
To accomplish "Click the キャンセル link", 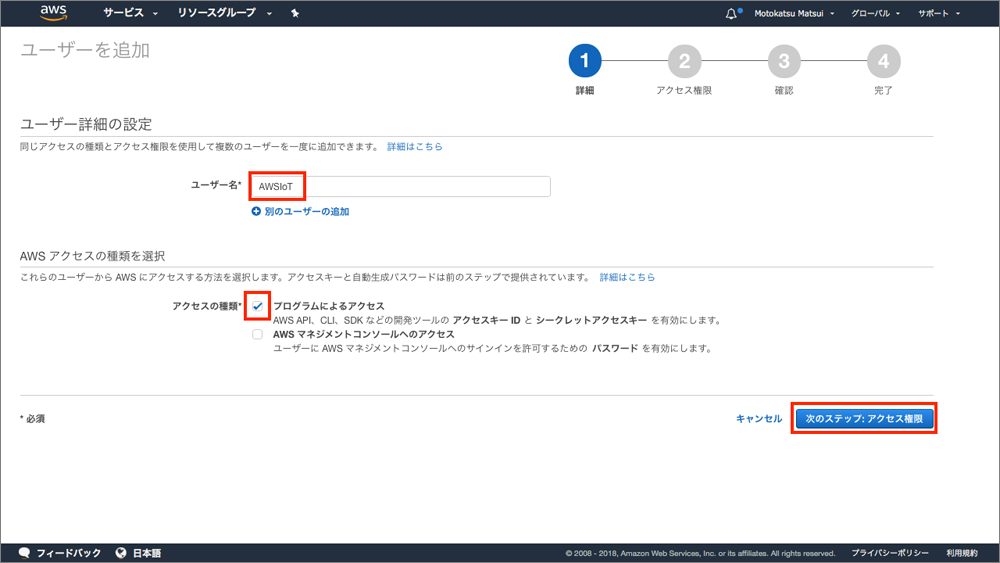I will tap(759, 419).
